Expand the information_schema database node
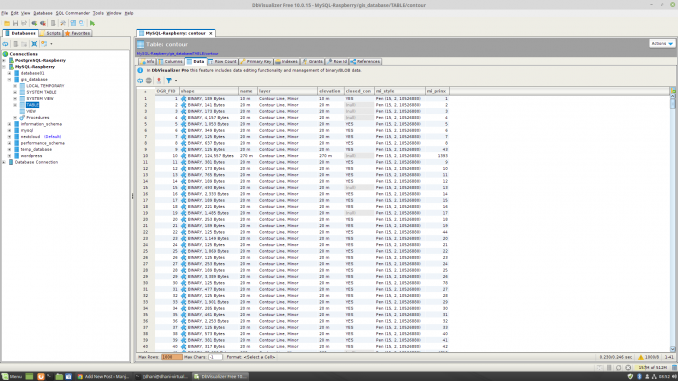678x381 pixels. tap(10, 124)
